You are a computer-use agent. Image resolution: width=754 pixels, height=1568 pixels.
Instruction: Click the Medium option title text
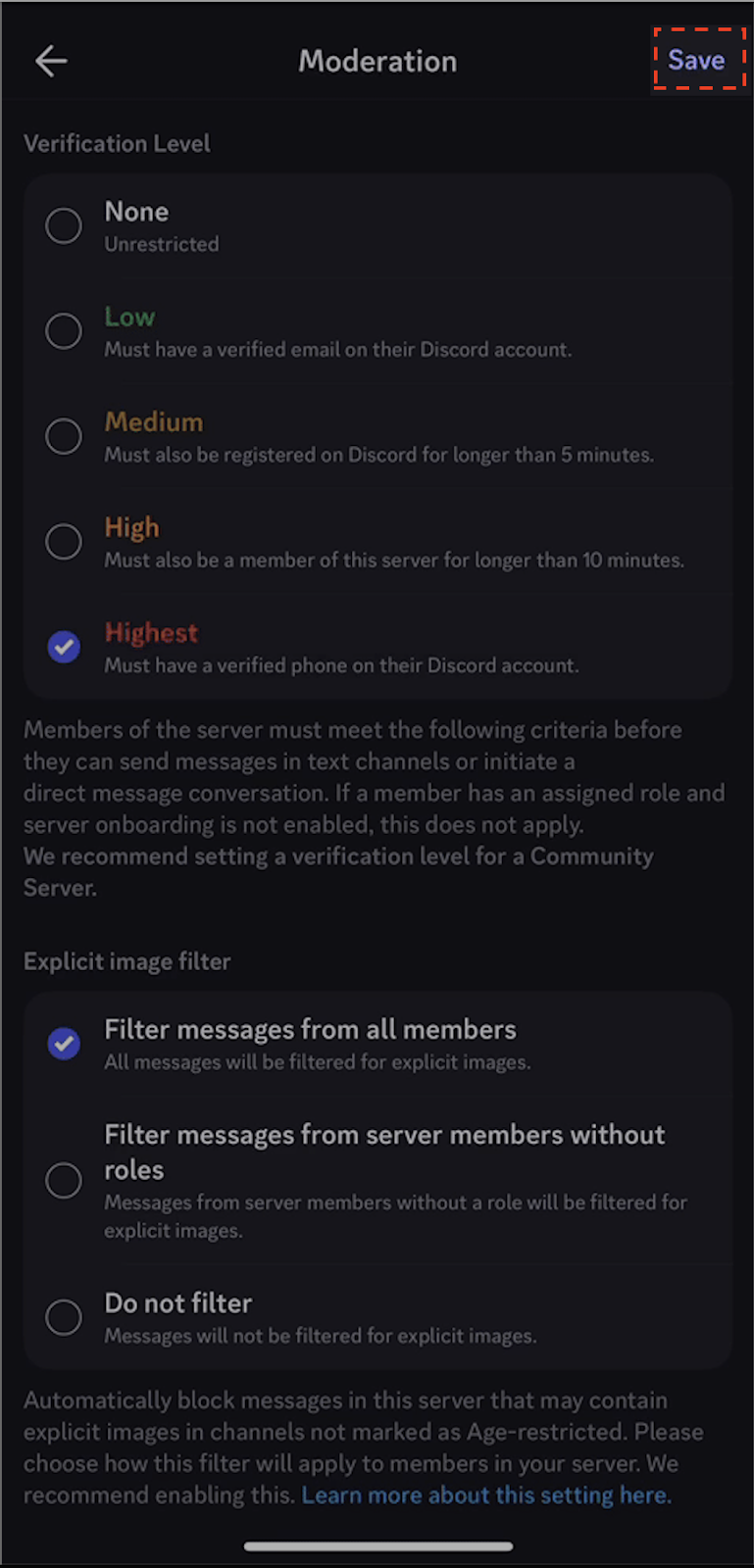[x=154, y=422]
